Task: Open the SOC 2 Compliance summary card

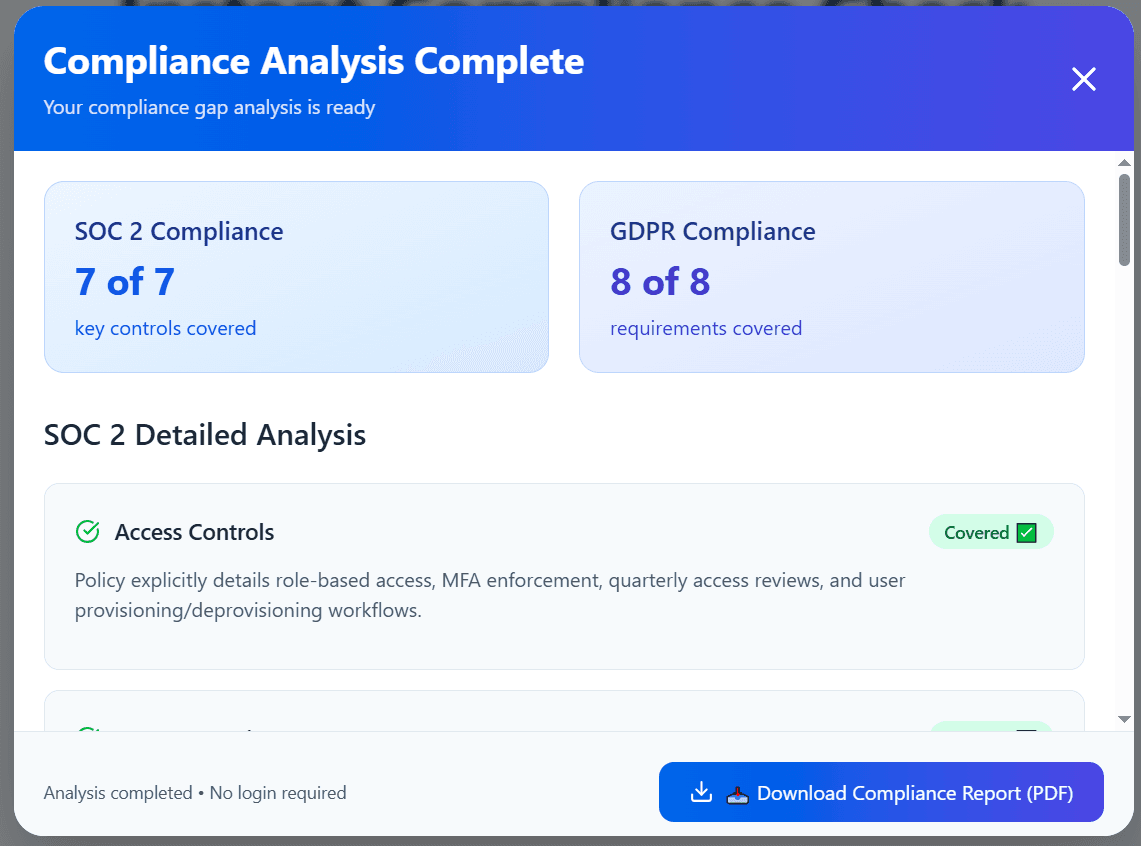Action: pos(296,277)
